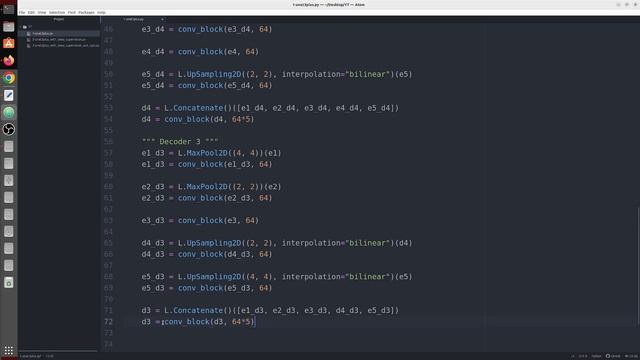Open the Selection menu
The height and width of the screenshot is (360, 640).
57,12
